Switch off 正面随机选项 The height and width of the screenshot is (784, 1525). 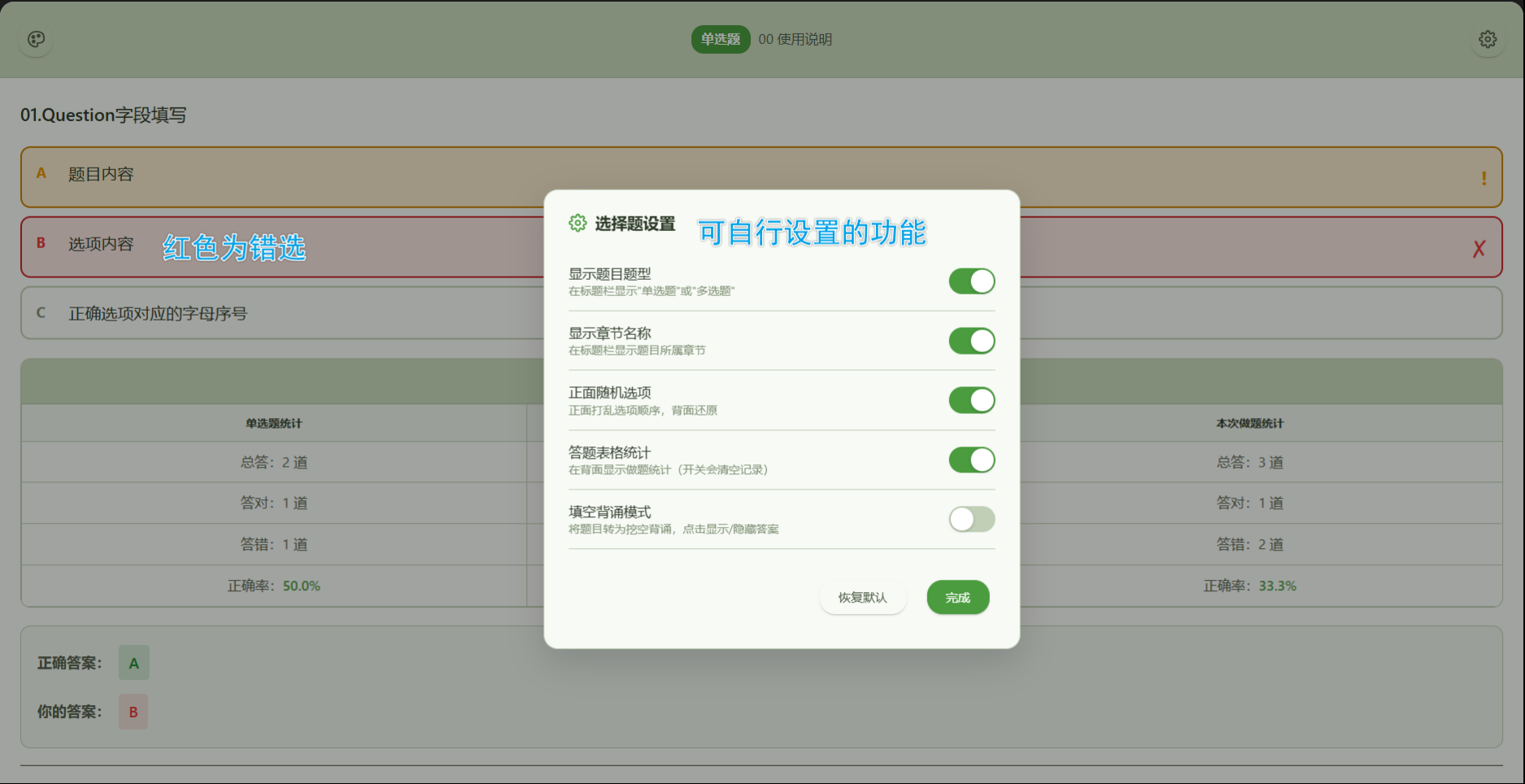tap(972, 400)
